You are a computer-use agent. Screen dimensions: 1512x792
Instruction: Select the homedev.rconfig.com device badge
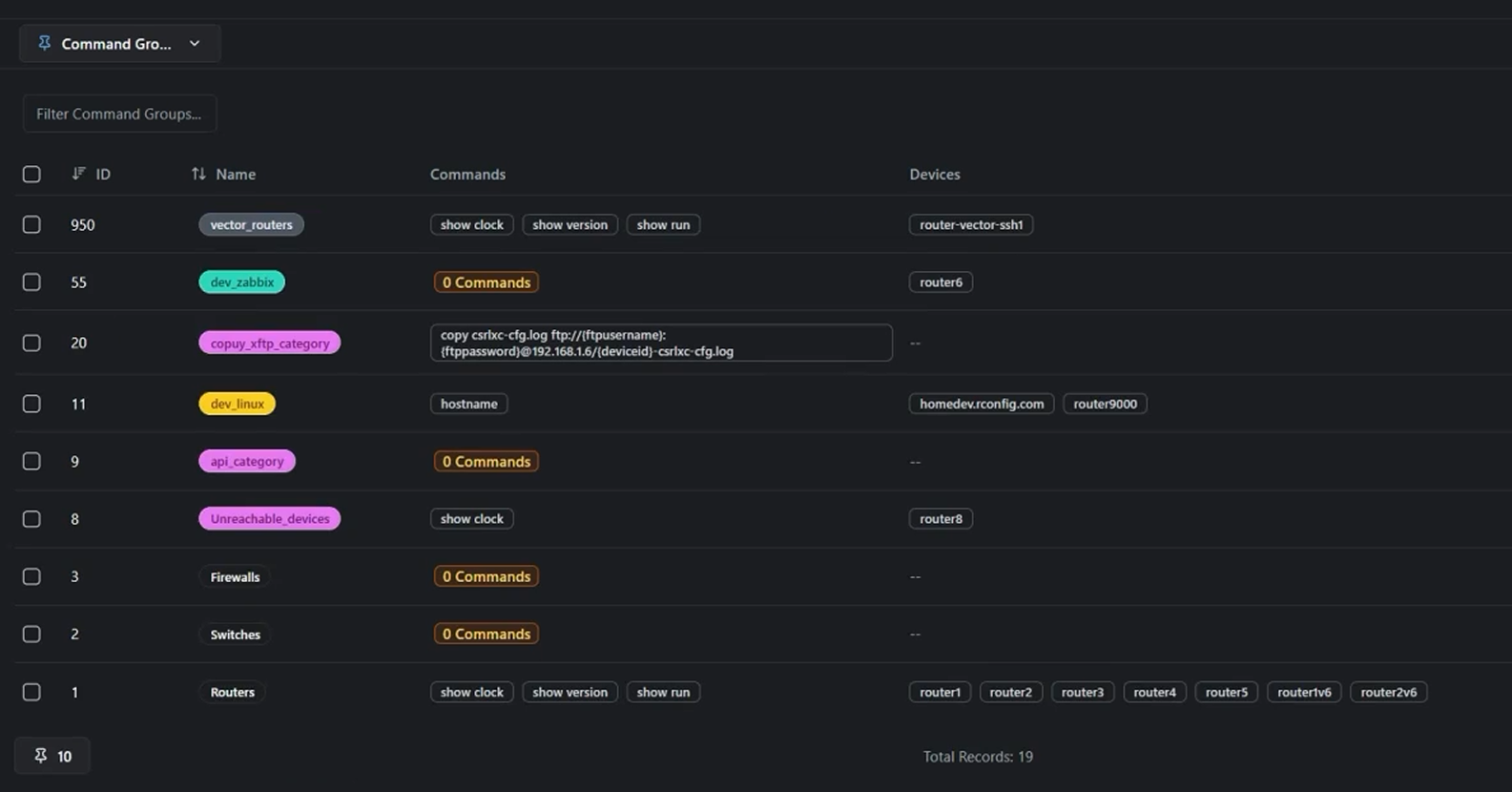tap(981, 404)
